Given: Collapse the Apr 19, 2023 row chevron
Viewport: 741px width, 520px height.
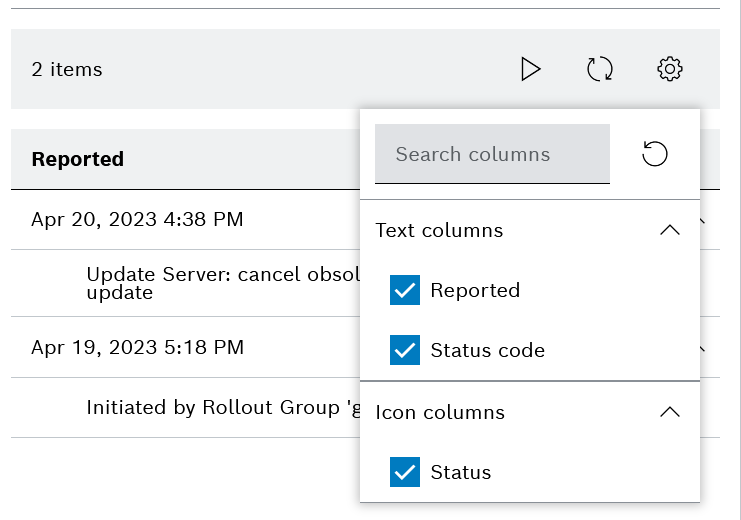Looking at the screenshot, I should (704, 348).
